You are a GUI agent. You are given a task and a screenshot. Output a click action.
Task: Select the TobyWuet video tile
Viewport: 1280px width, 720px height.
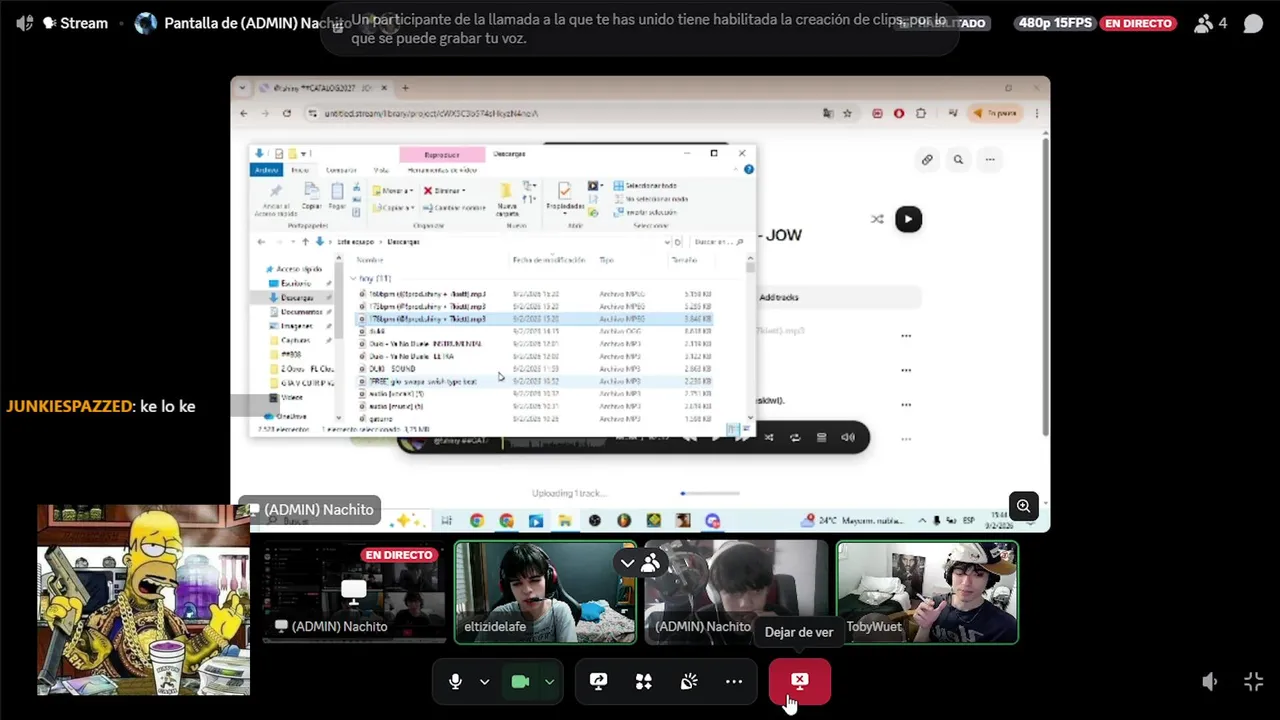[x=927, y=592]
